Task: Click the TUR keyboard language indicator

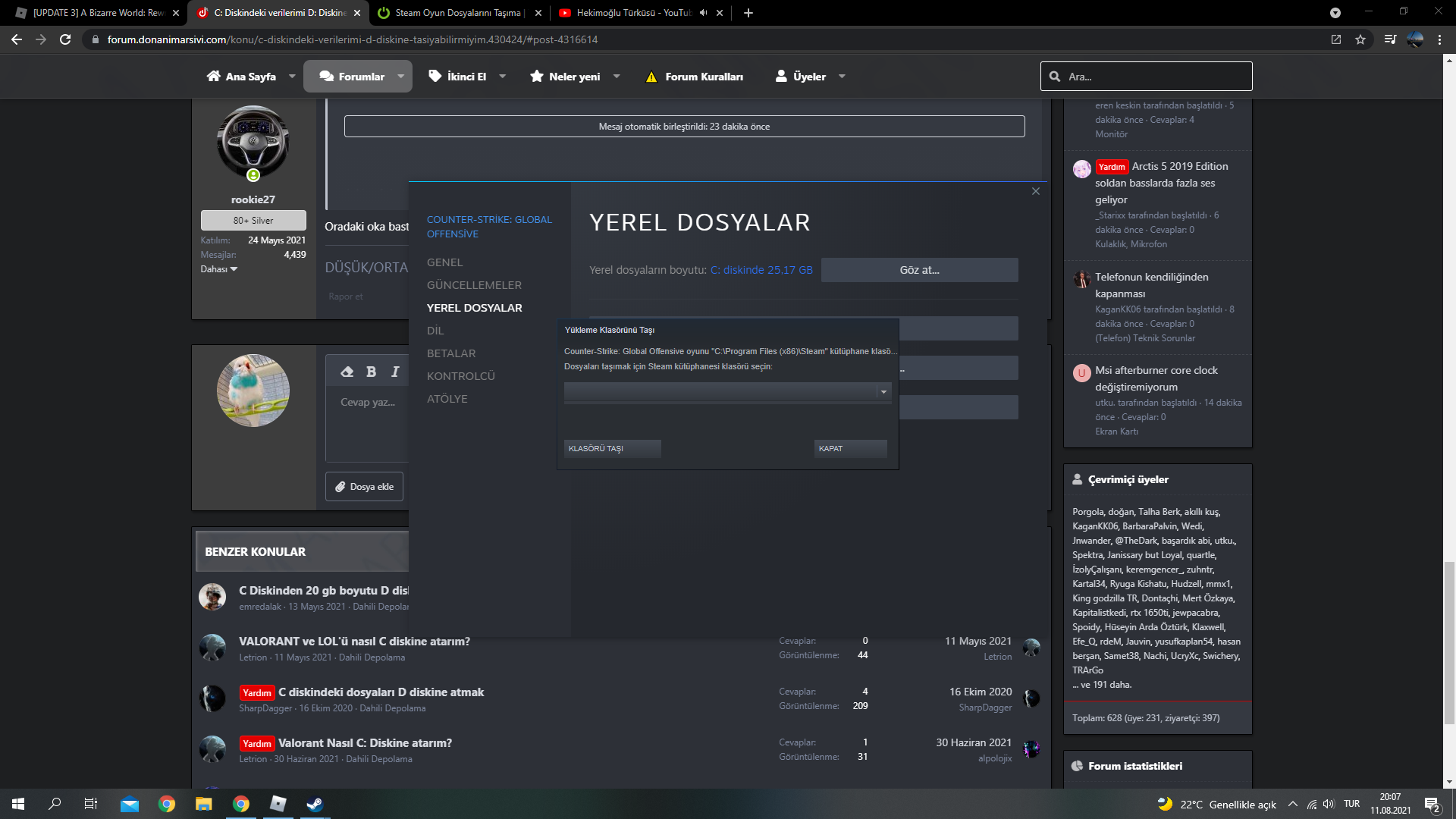Action: coord(1351,804)
